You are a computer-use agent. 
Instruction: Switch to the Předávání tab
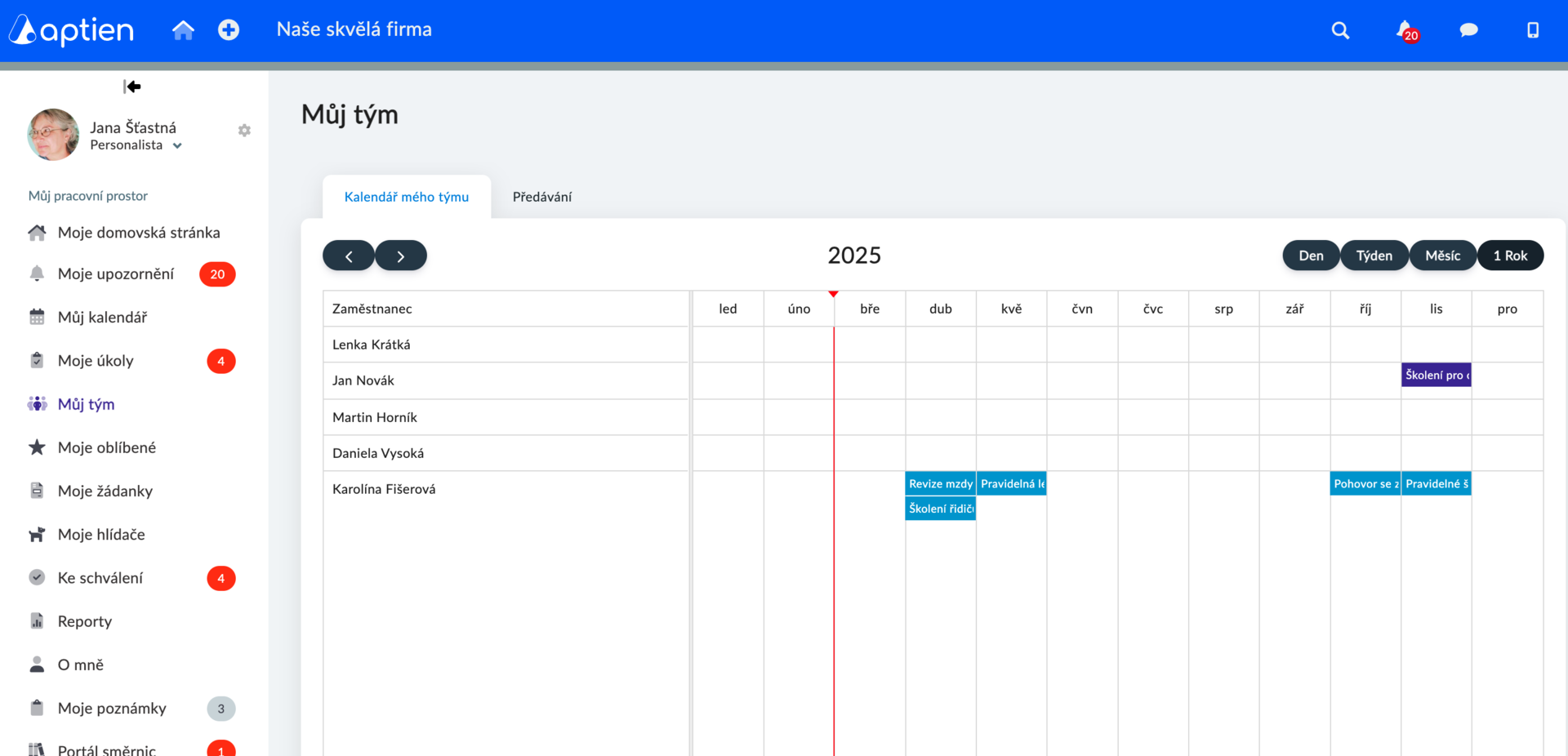[x=542, y=197]
